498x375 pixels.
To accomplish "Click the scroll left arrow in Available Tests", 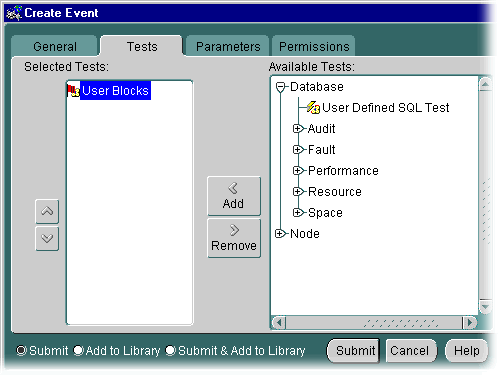I will [279, 323].
